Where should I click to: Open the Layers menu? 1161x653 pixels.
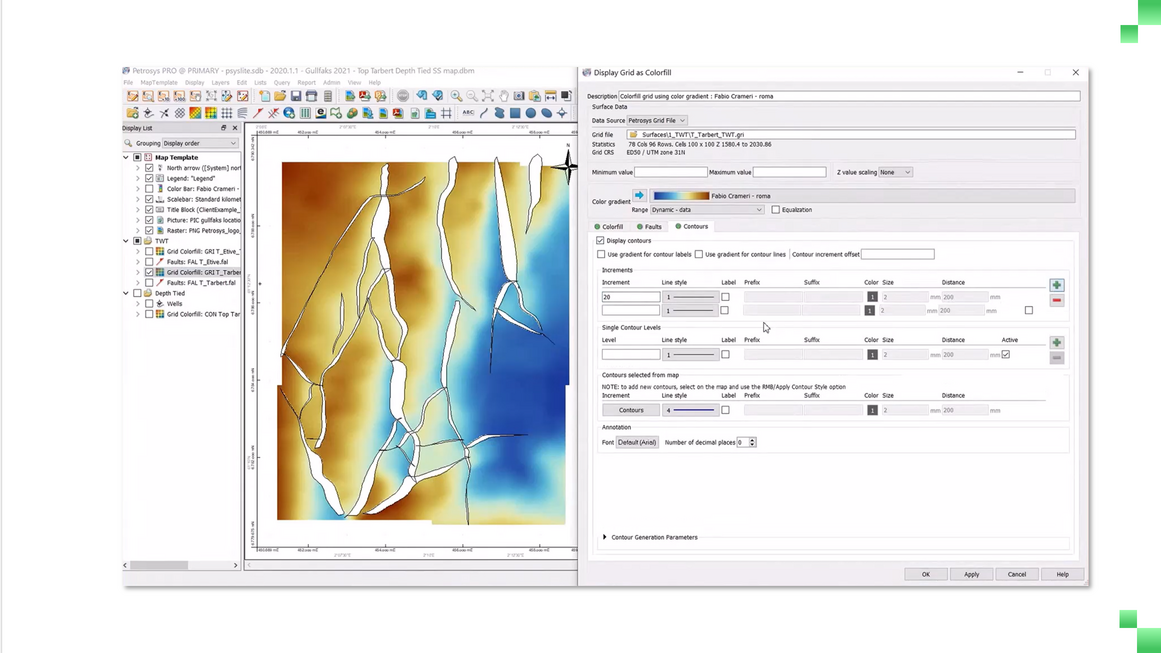[220, 83]
